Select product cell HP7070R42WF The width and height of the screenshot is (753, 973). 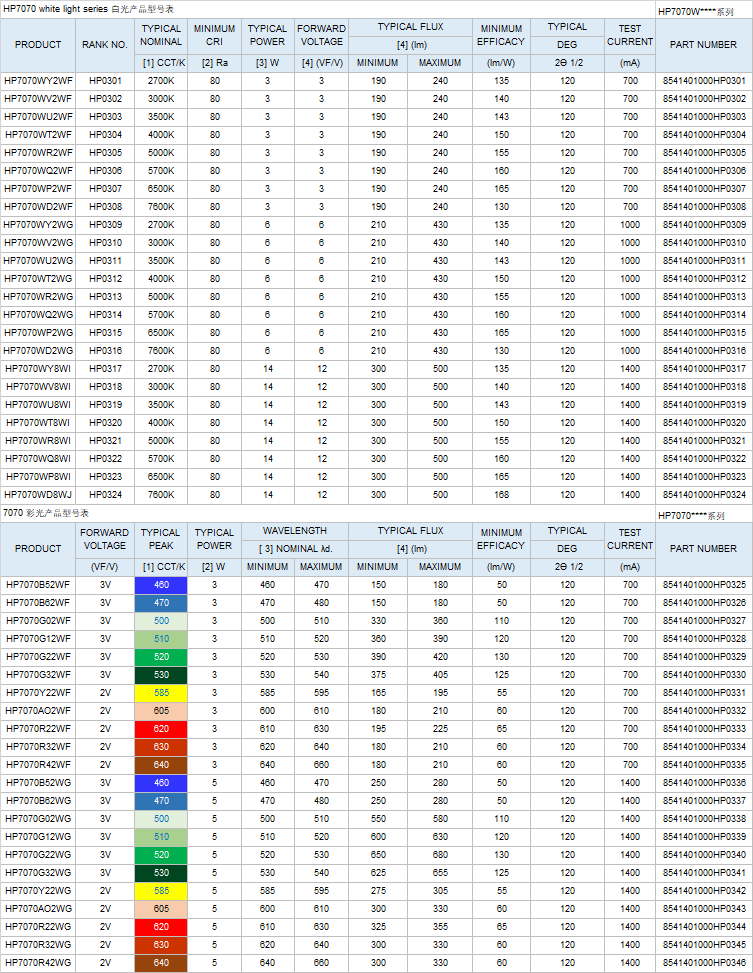point(38,765)
